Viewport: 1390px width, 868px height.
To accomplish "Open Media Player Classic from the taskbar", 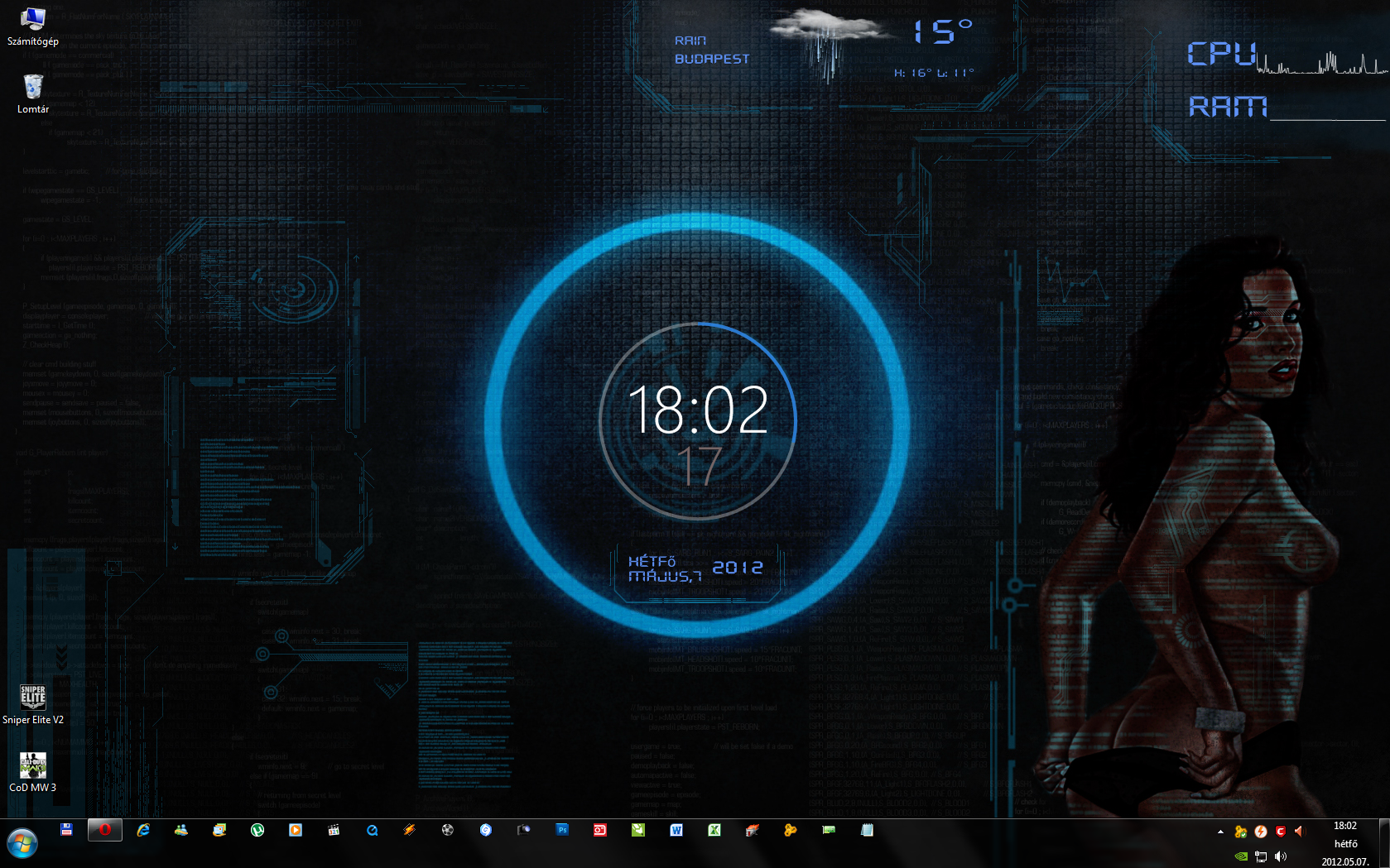I will (x=334, y=830).
